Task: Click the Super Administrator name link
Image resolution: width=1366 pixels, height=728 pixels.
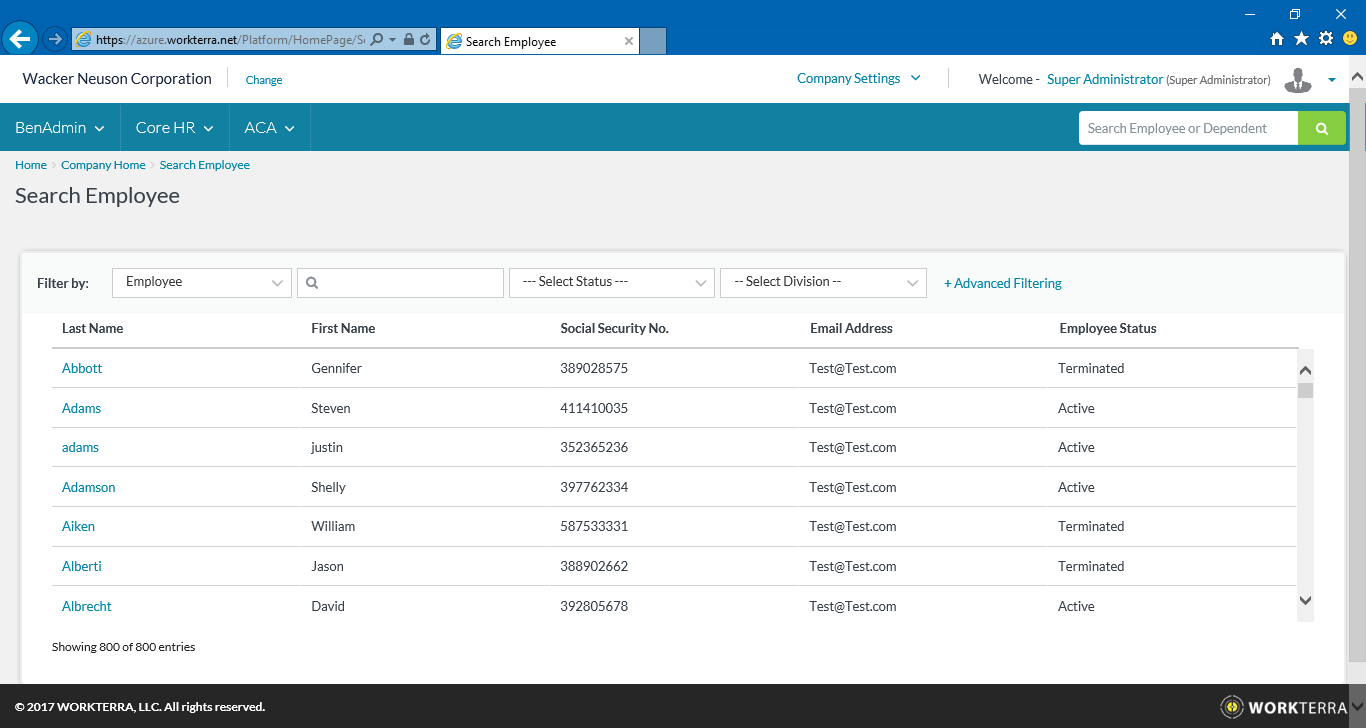Action: tap(1105, 79)
